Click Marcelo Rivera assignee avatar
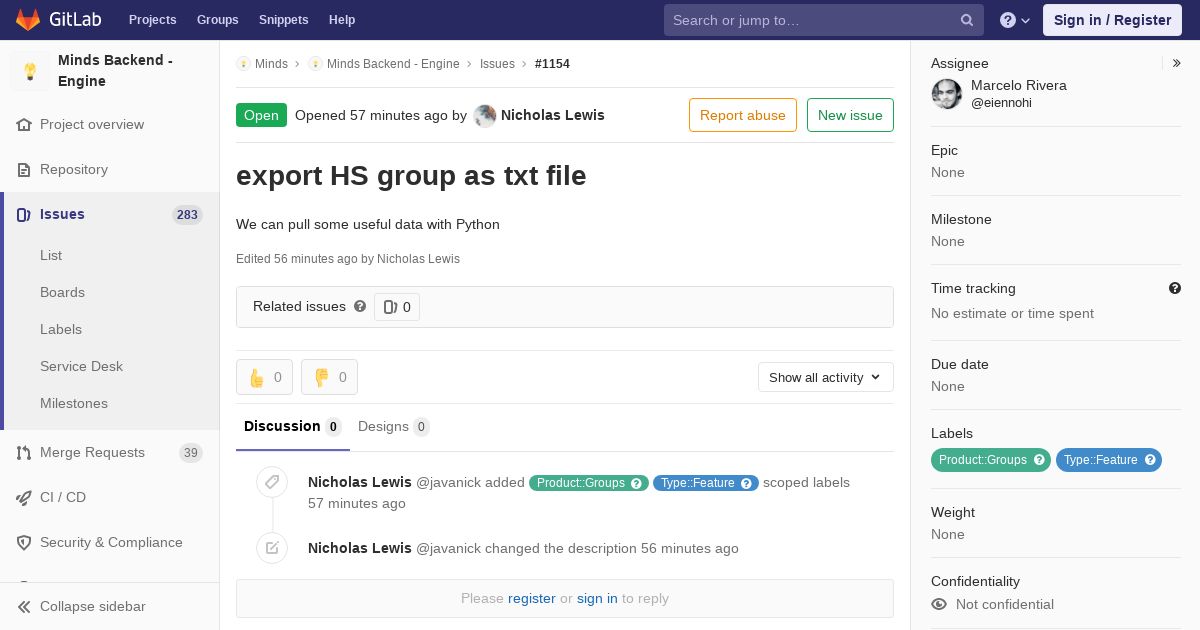 coord(947,94)
